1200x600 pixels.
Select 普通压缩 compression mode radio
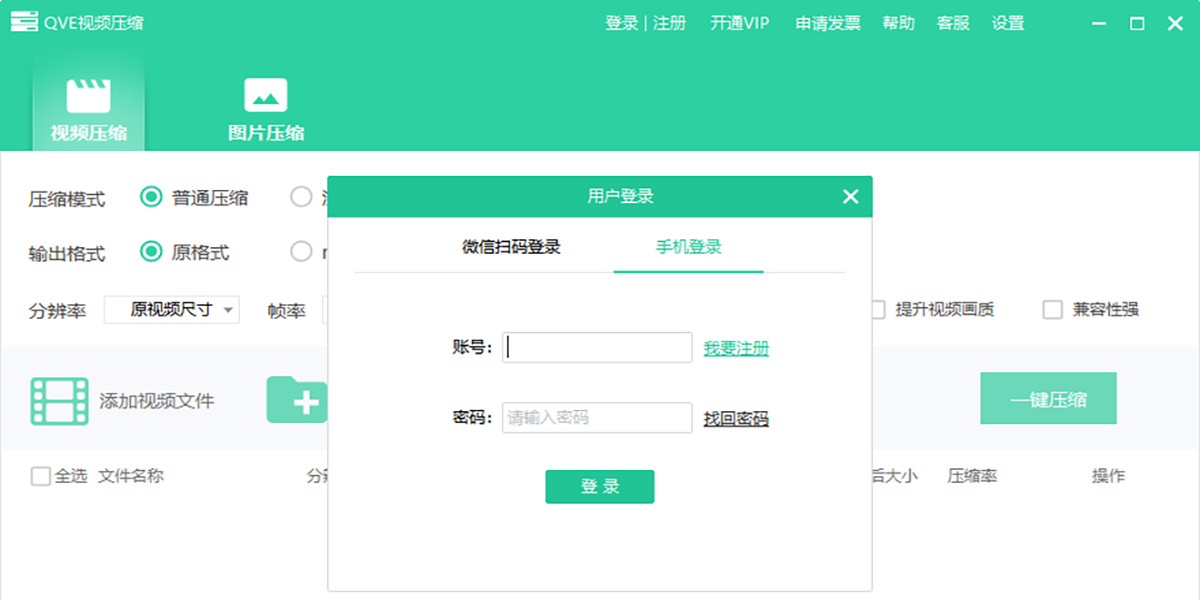tap(151, 197)
